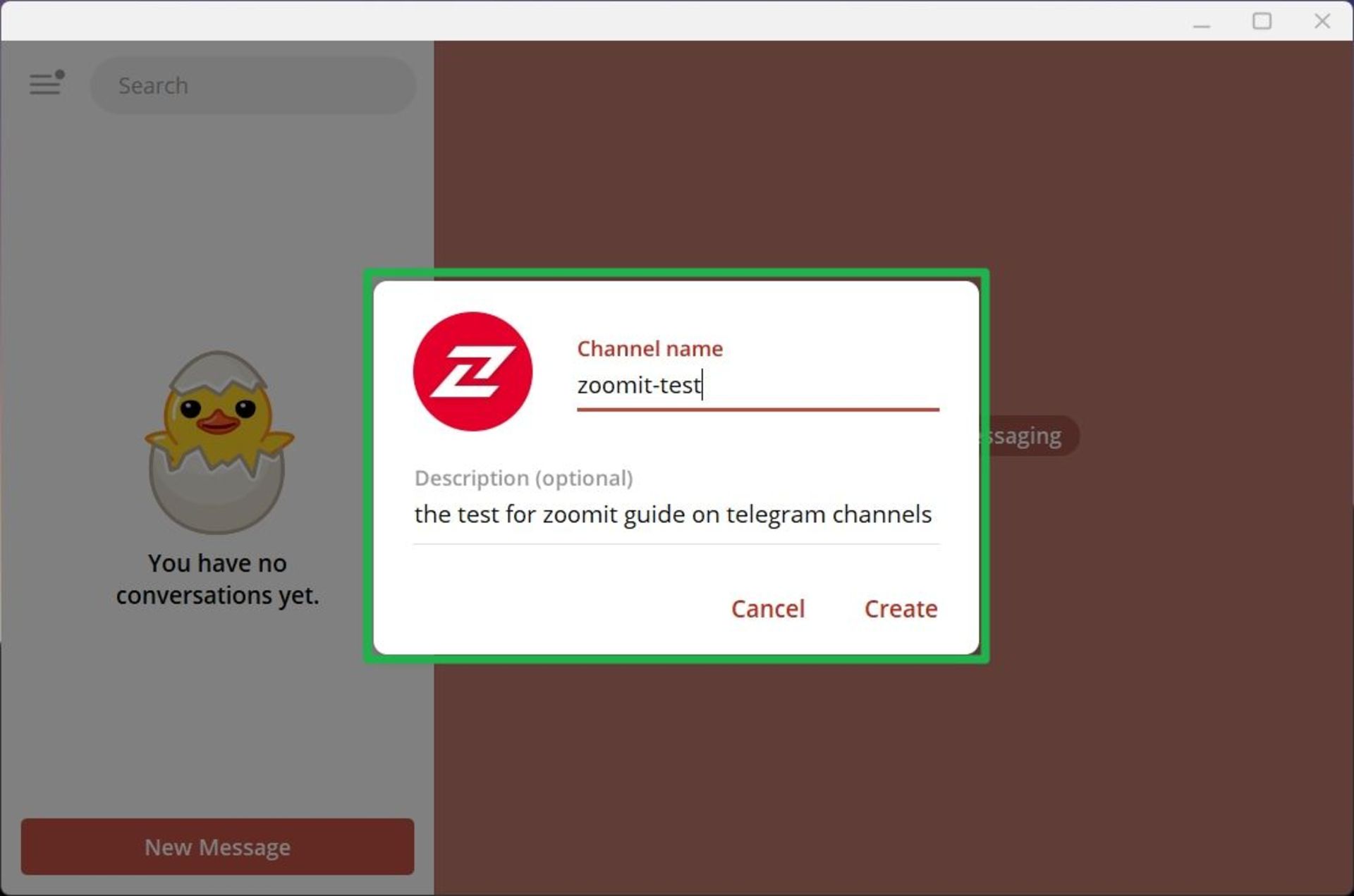Click the Description (optional) label

click(x=523, y=478)
